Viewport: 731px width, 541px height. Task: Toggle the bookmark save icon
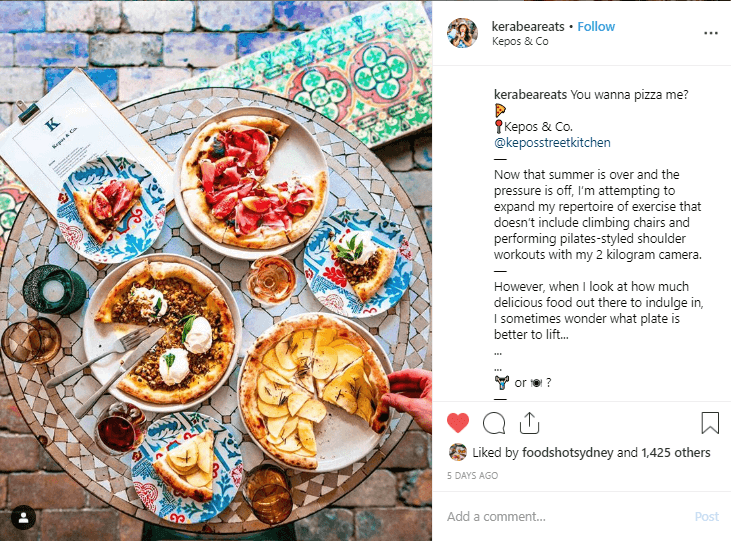pyautogui.click(x=710, y=423)
